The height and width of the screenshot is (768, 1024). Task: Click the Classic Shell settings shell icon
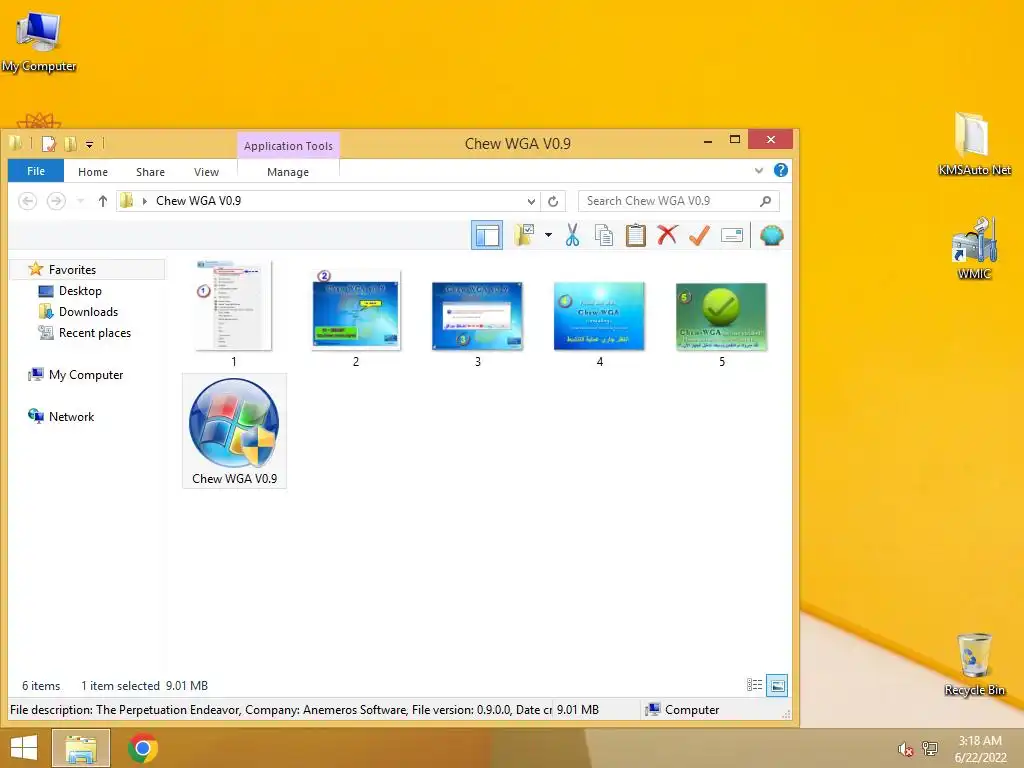pos(771,235)
